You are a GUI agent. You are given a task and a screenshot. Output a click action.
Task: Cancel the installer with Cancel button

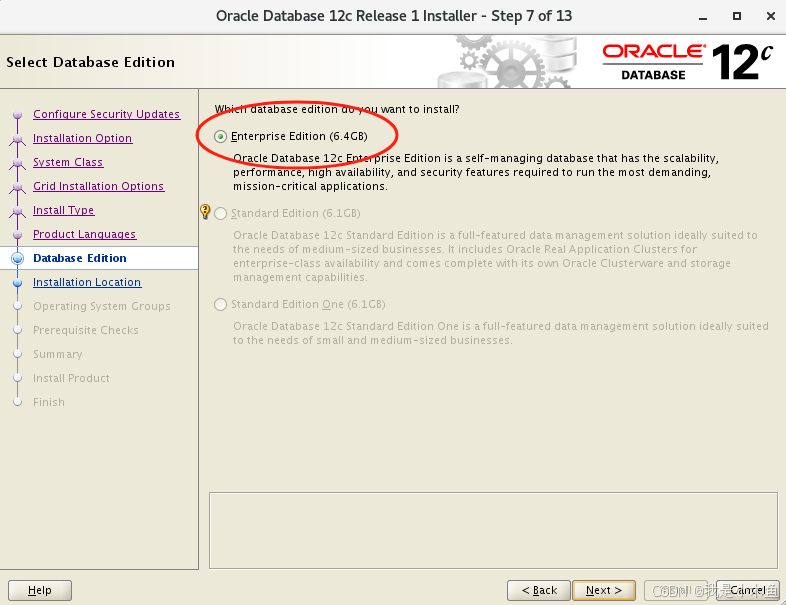point(747,590)
